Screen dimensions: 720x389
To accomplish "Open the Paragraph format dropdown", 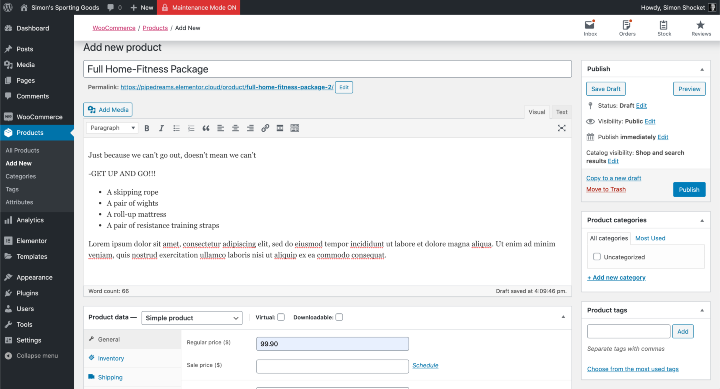I will [x=112, y=128].
